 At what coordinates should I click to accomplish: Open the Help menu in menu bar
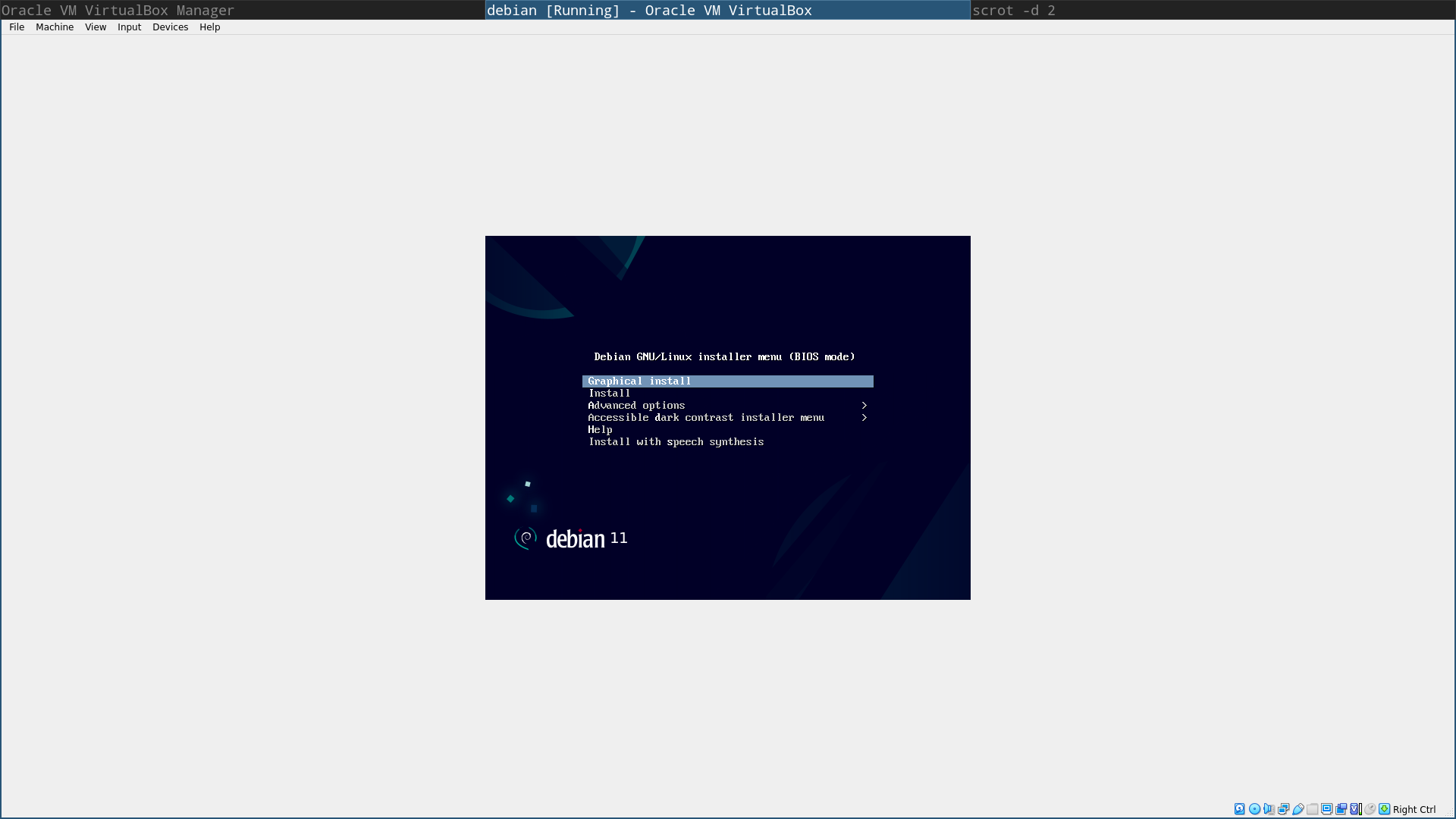(209, 27)
